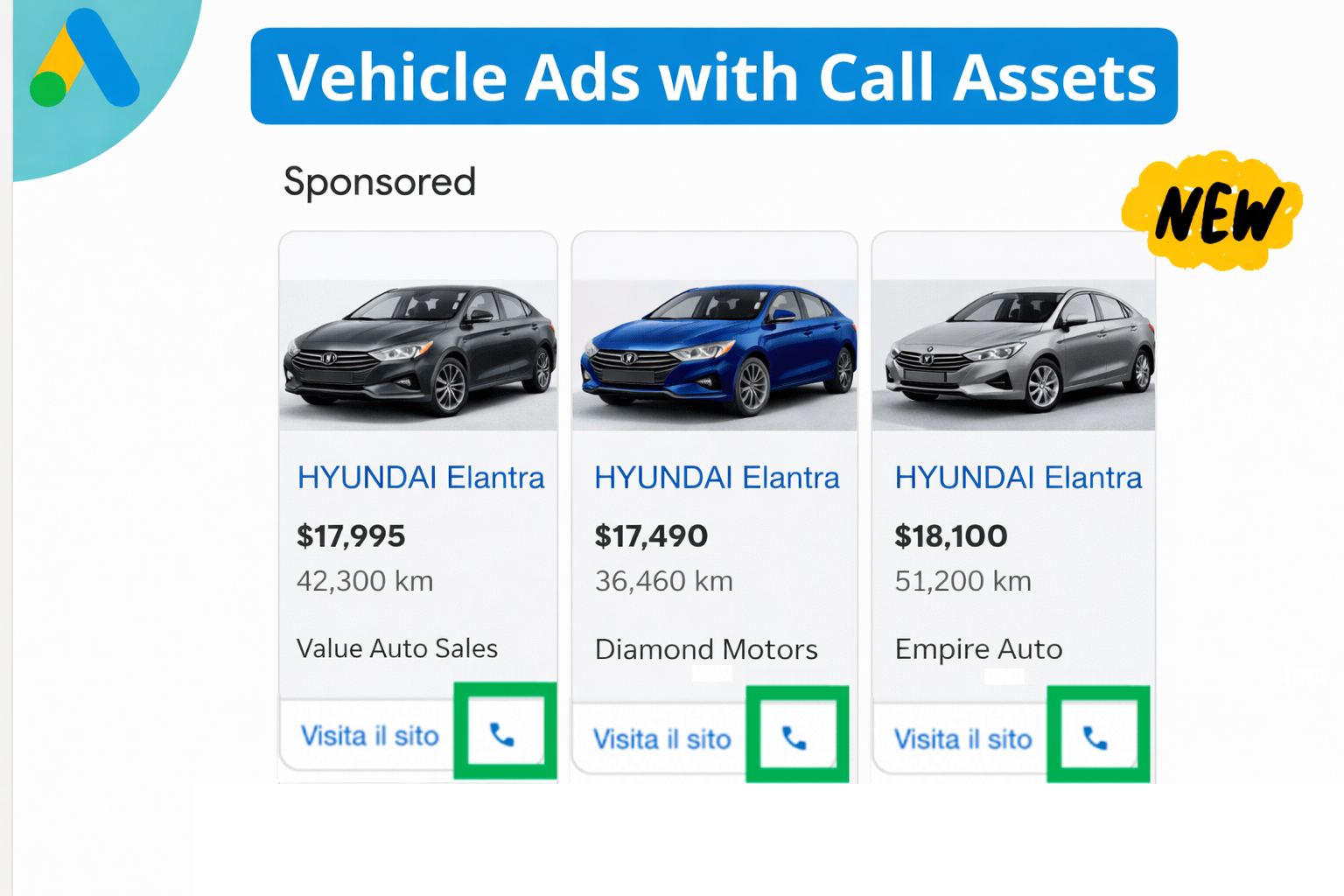Click the silver Hyundai Elantra photo

pos(1013,350)
